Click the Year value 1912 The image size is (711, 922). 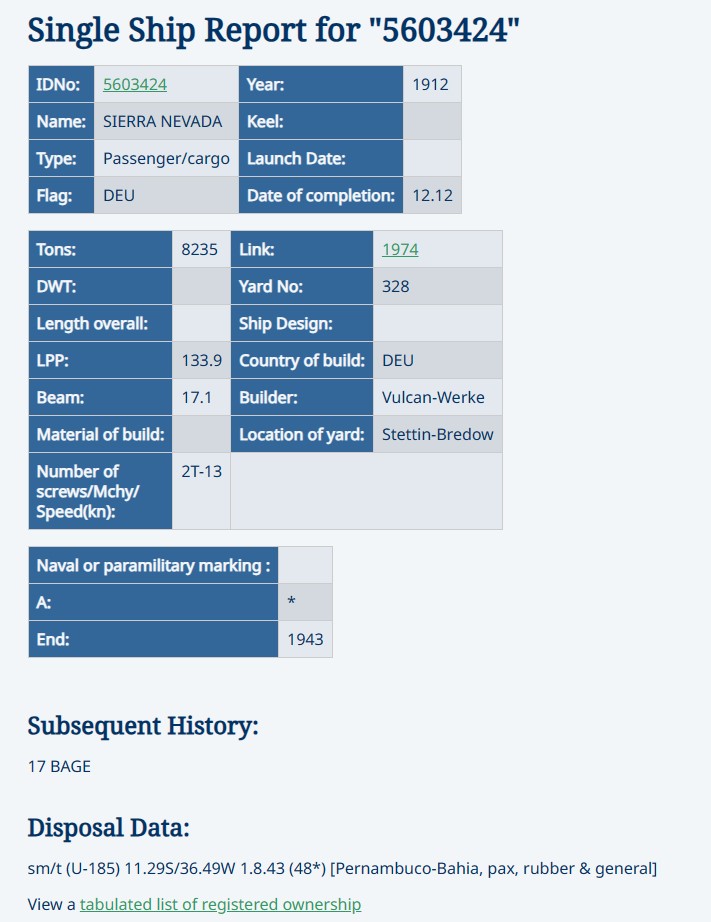(432, 84)
